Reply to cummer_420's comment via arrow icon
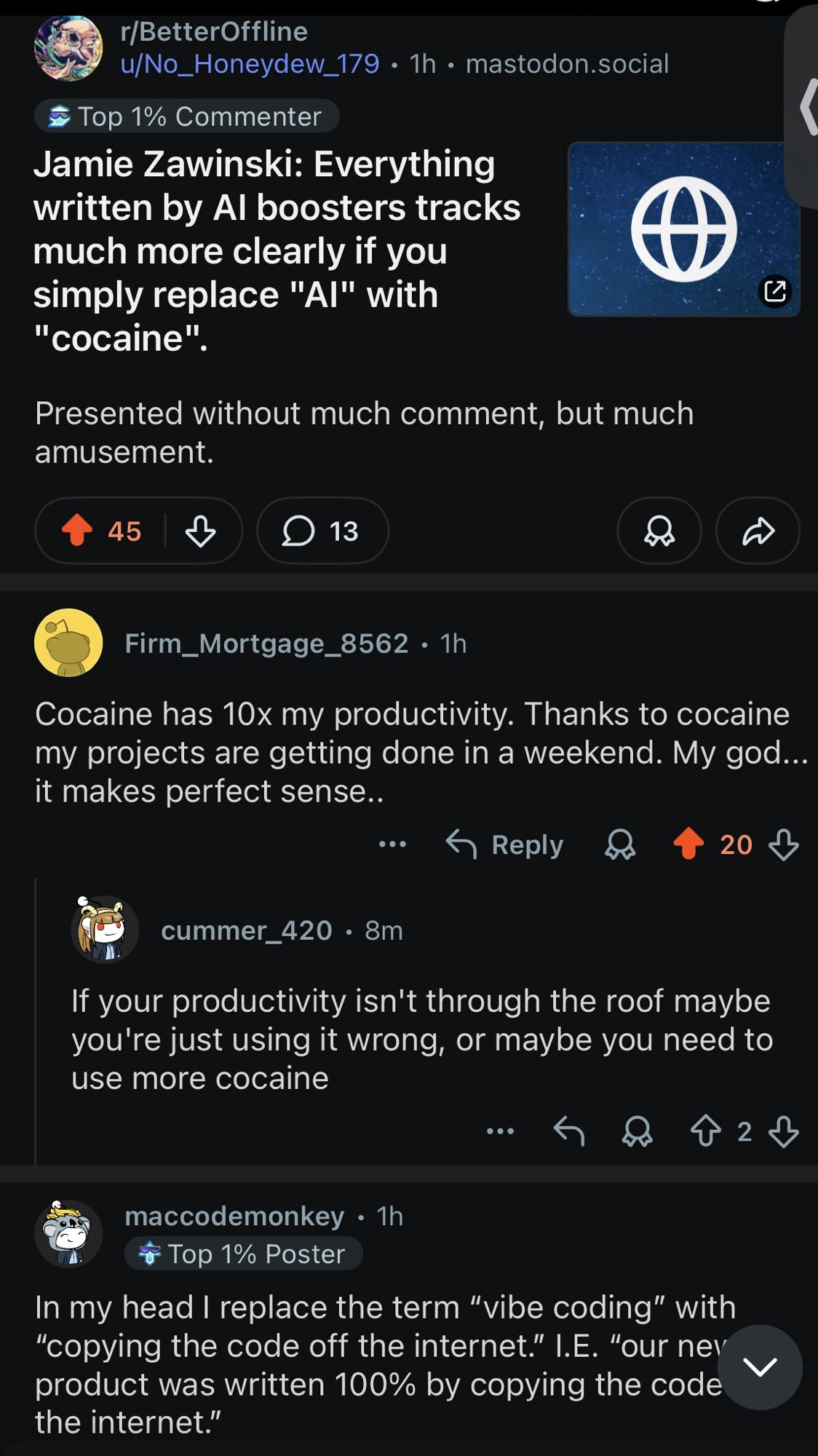This screenshot has width=818, height=1456. [x=568, y=1131]
